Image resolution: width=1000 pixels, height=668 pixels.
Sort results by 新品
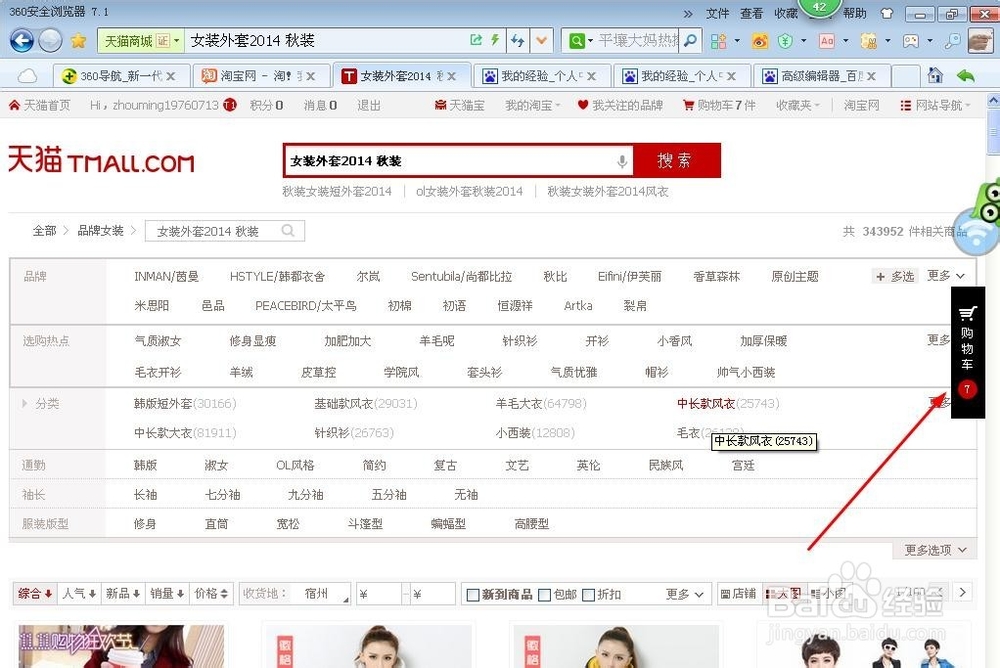point(123,594)
